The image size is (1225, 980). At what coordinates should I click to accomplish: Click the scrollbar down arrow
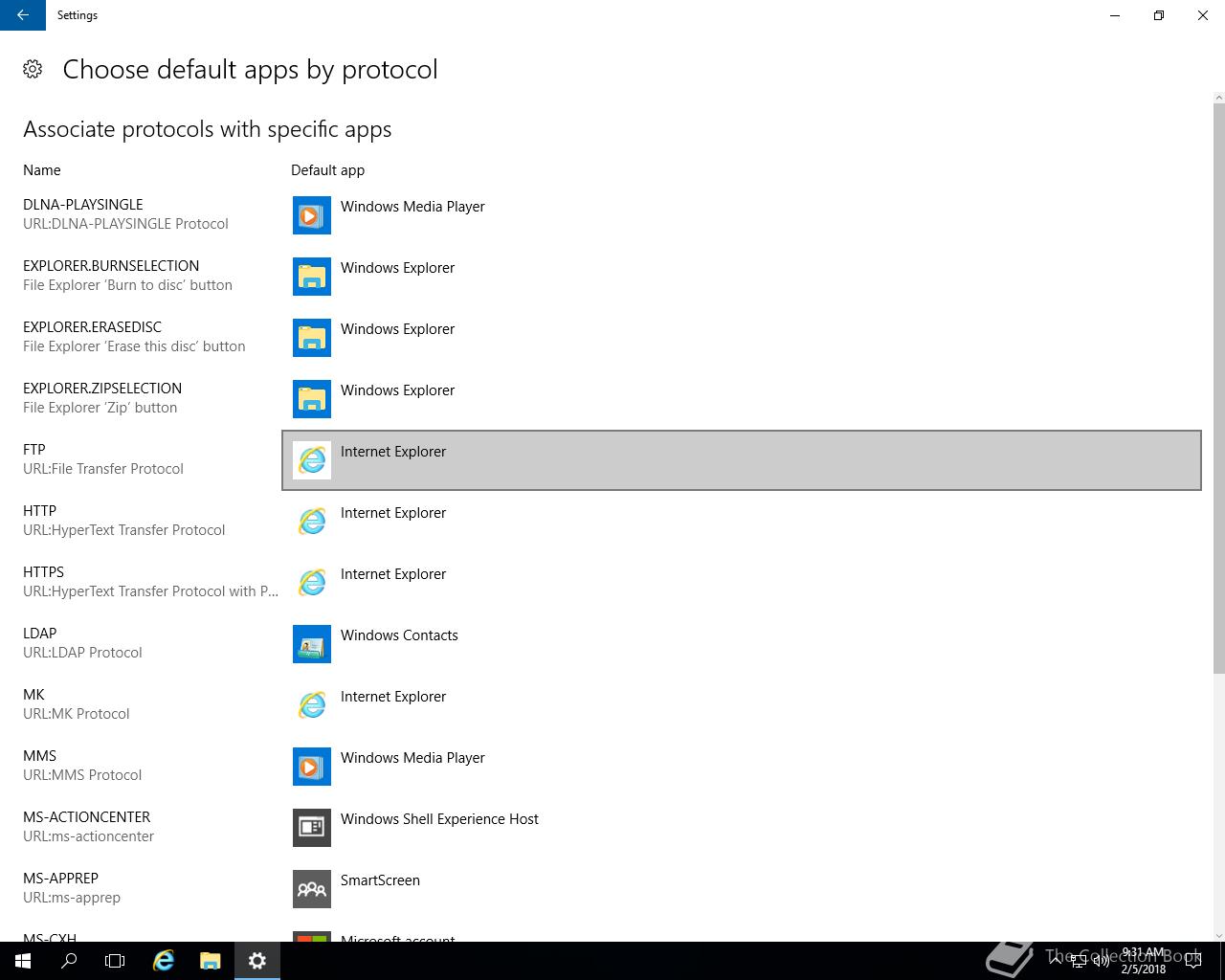1218,936
